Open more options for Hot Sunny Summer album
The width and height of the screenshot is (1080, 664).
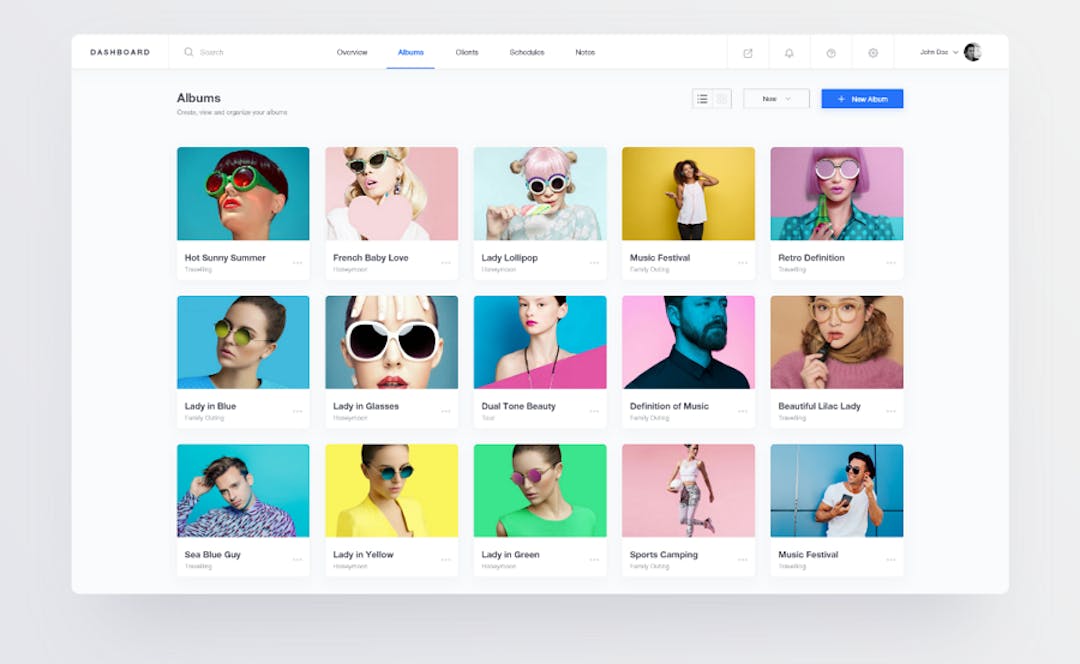click(297, 262)
